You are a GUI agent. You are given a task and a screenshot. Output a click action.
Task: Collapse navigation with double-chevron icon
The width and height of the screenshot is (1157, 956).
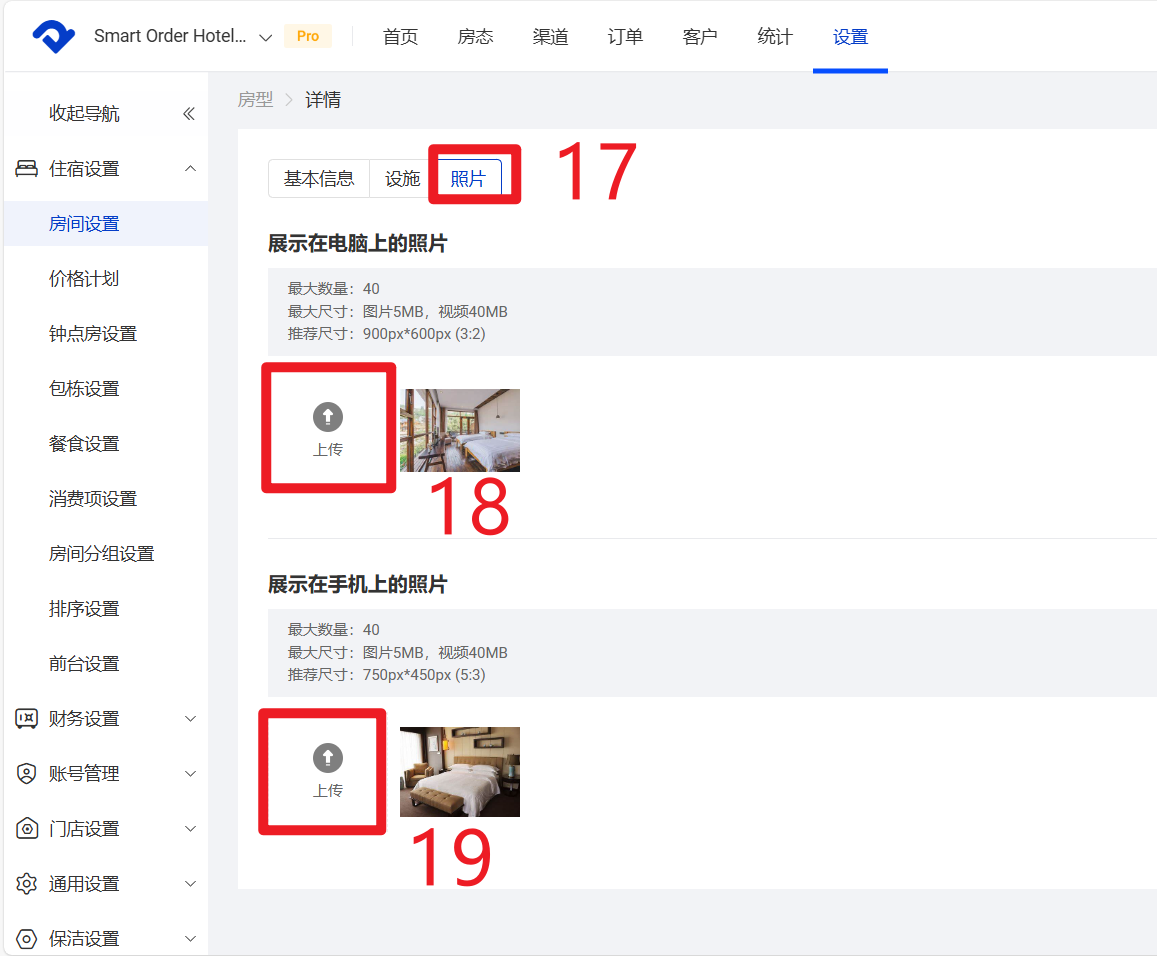189,114
